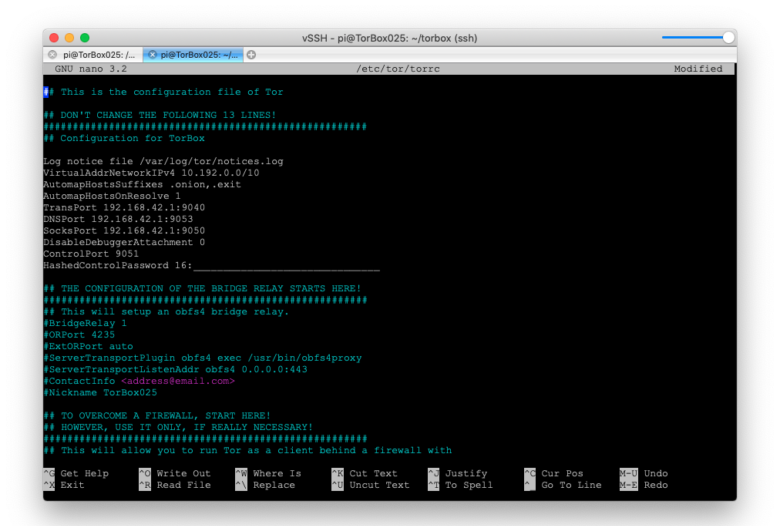Click the ^W Where Is shortcut
Viewport: 780px width, 526px height.
269,473
